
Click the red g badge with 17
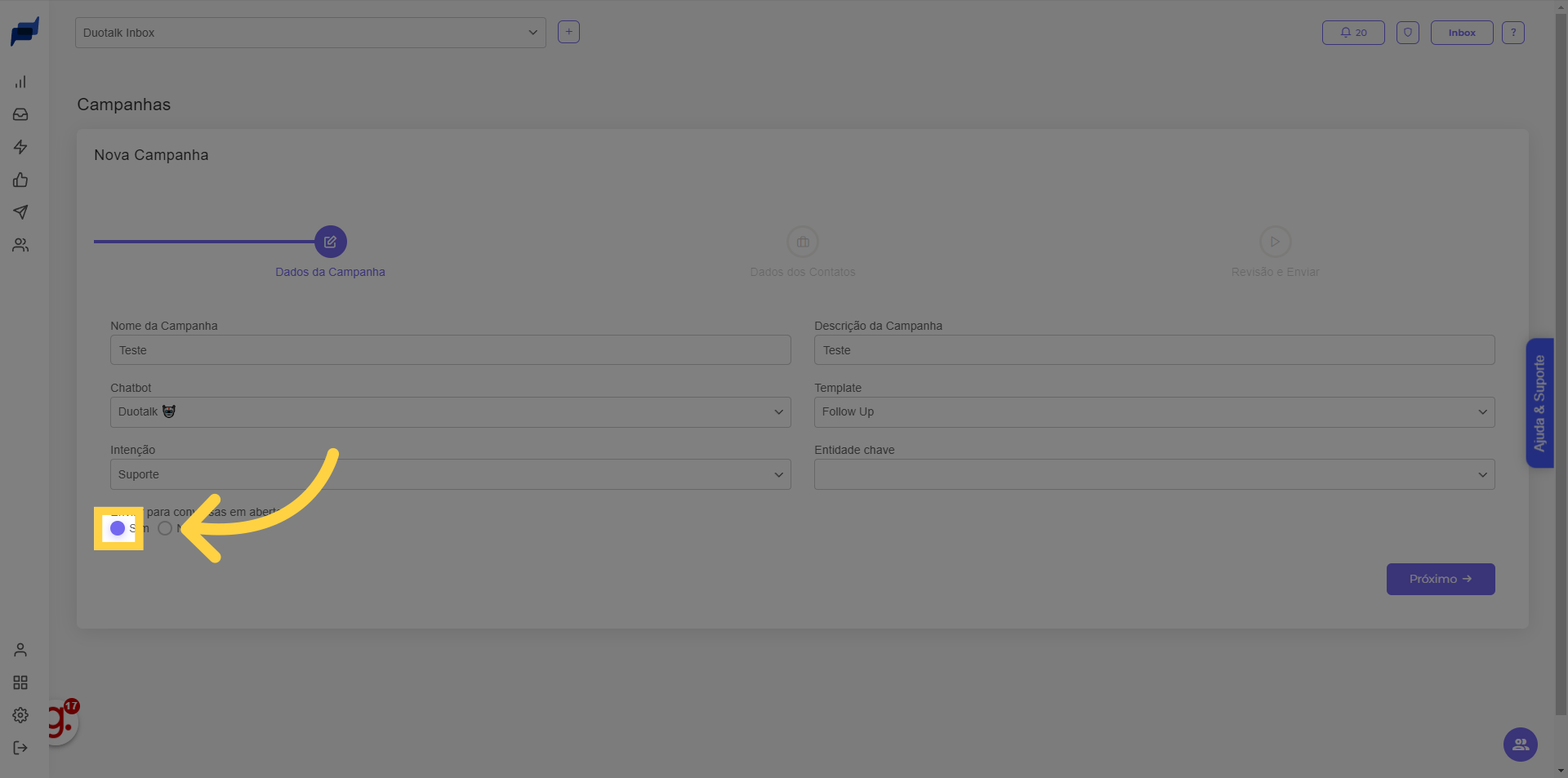[x=62, y=720]
